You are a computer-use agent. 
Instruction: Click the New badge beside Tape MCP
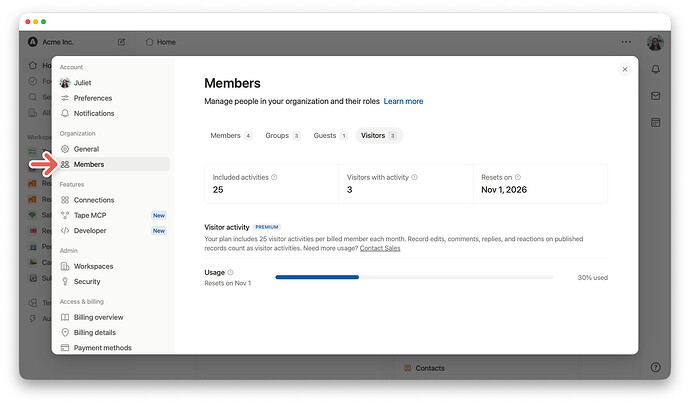pyautogui.click(x=159, y=215)
